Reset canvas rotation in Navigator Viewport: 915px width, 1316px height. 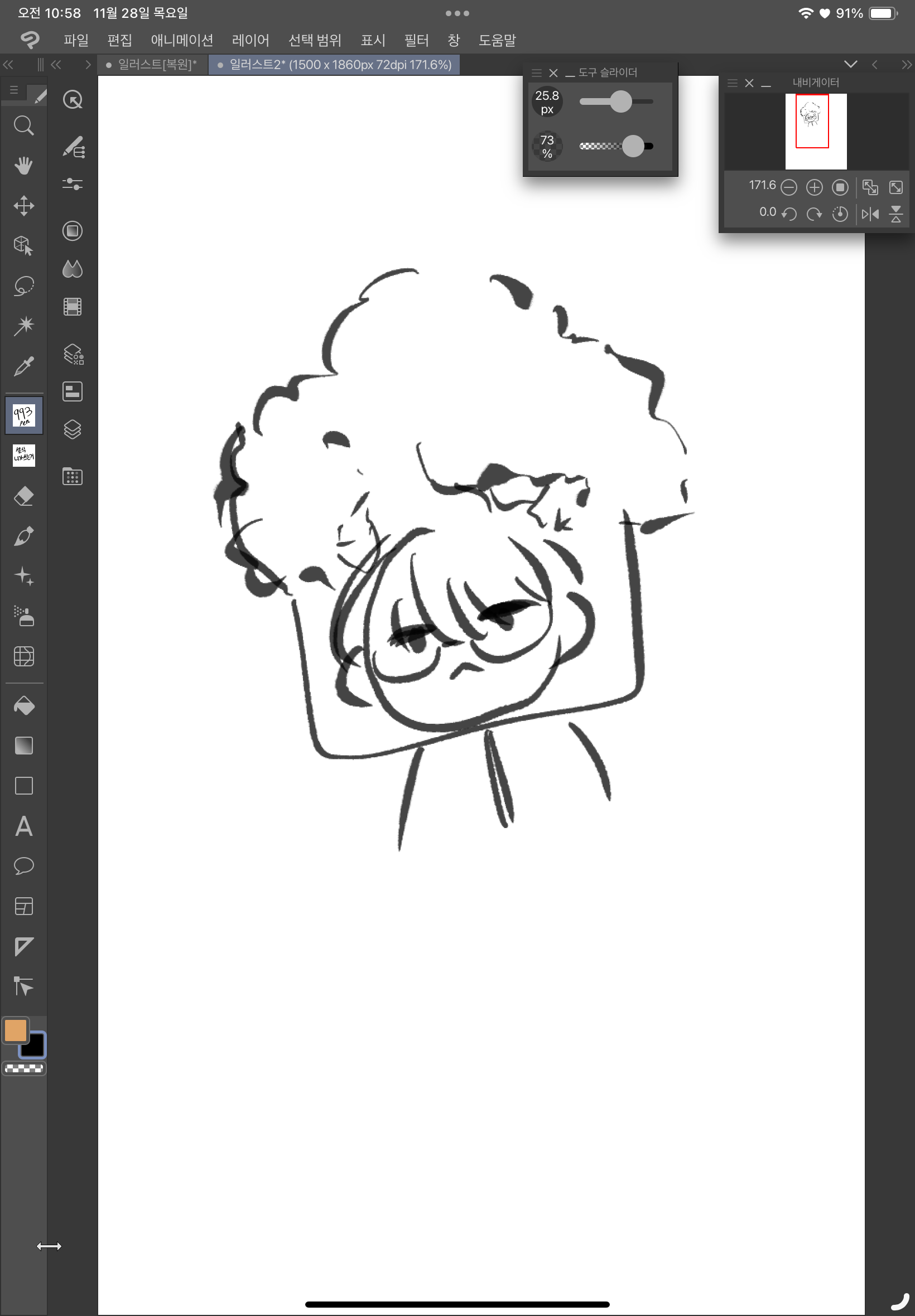[840, 214]
